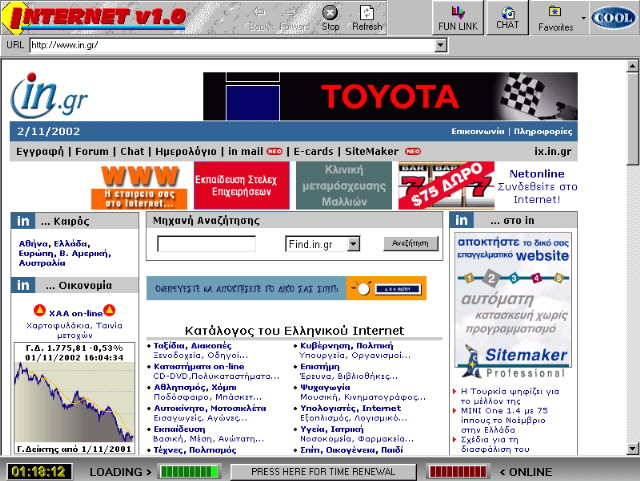Viewport: 640px width, 481px height.
Task: Click the Back navigation arrow
Action: point(259,17)
